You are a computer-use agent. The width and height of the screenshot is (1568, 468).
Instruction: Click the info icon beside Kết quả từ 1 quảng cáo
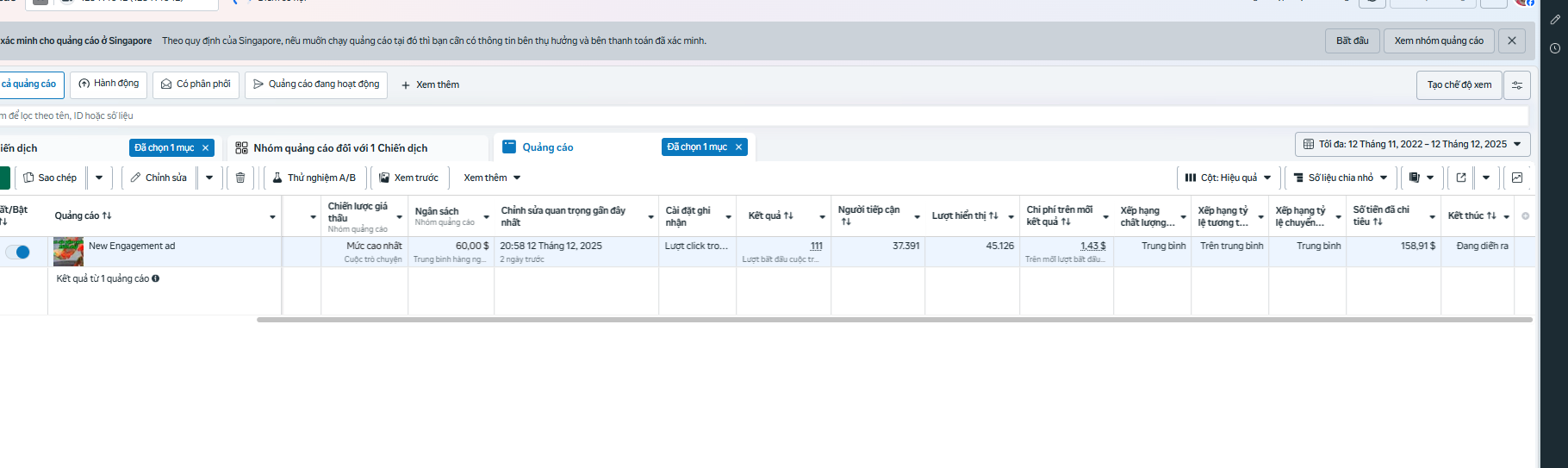(155, 278)
